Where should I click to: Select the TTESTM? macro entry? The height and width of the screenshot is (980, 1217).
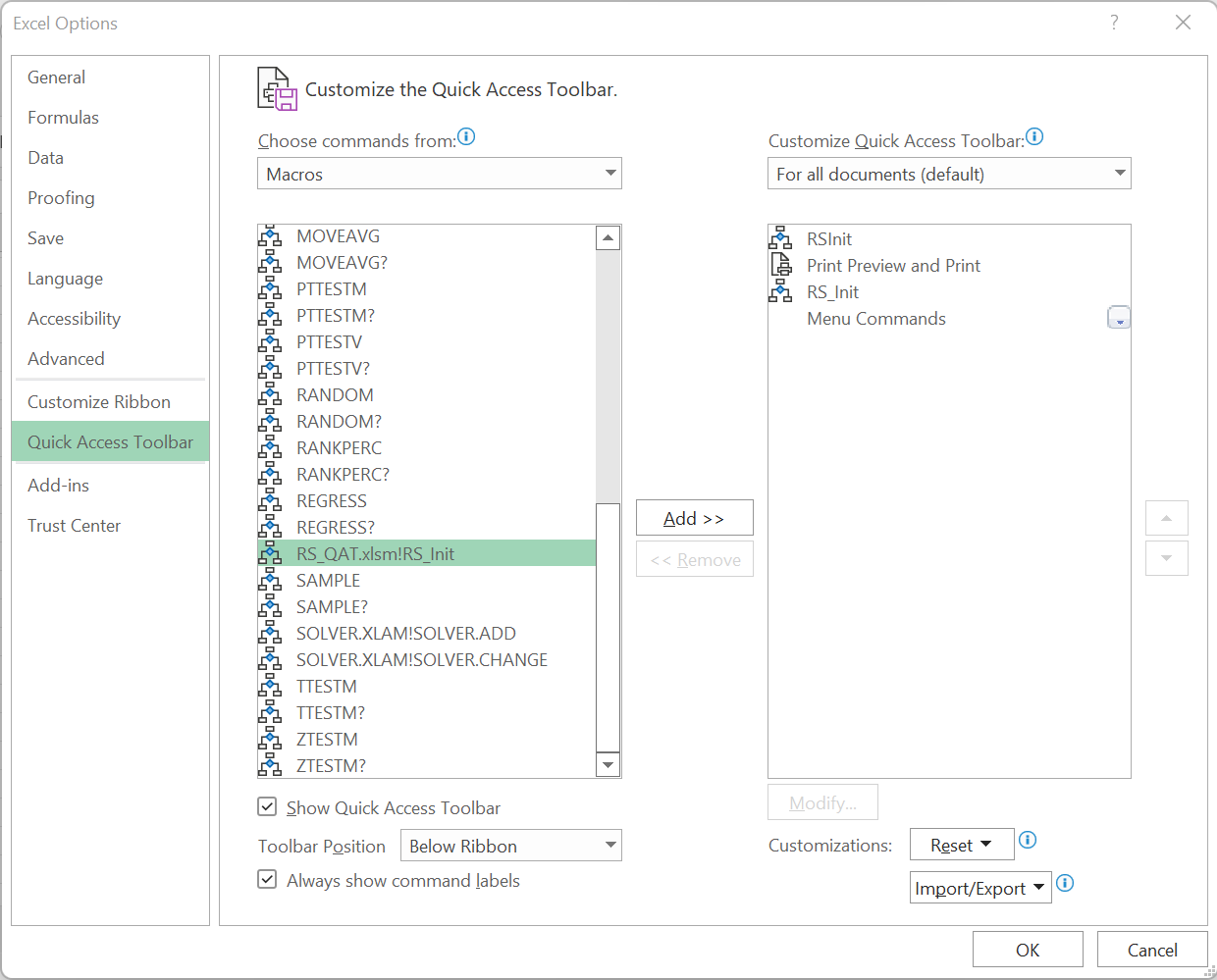coord(427,713)
